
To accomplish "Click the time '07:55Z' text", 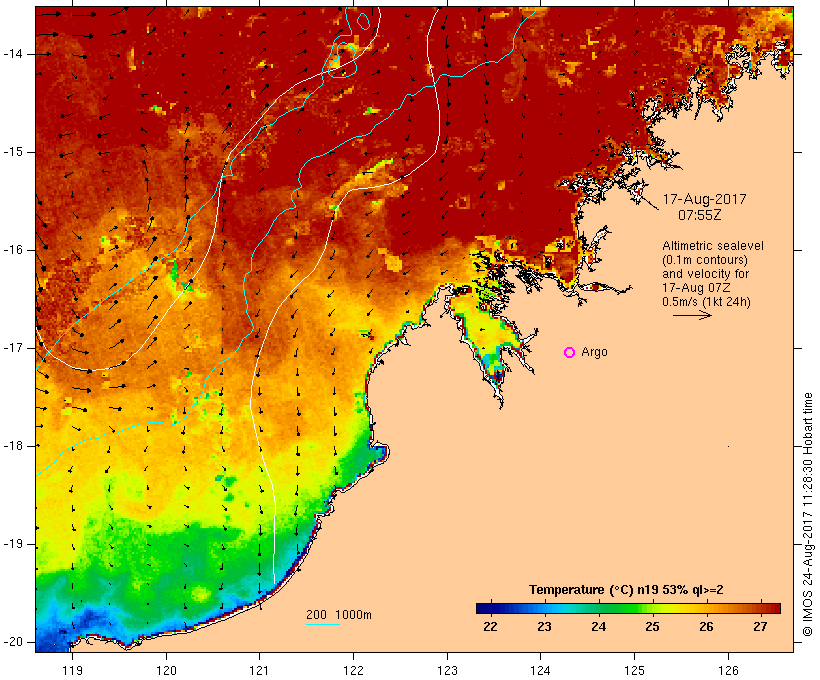I will tap(700, 215).
